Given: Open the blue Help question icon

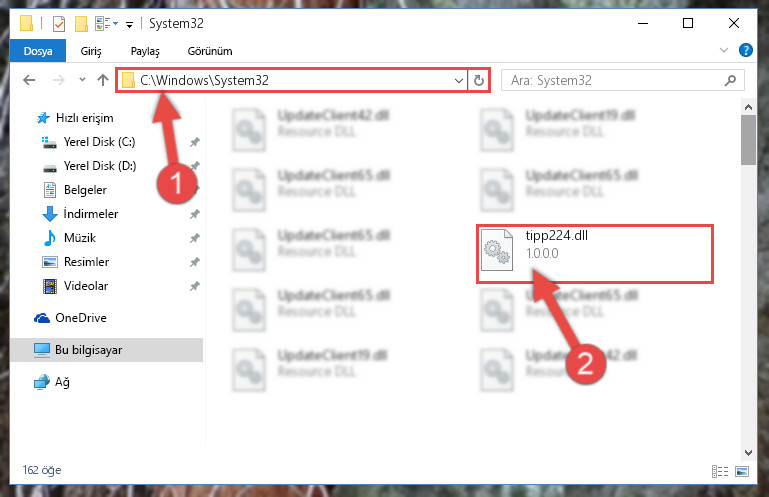Looking at the screenshot, I should pyautogui.click(x=745, y=50).
